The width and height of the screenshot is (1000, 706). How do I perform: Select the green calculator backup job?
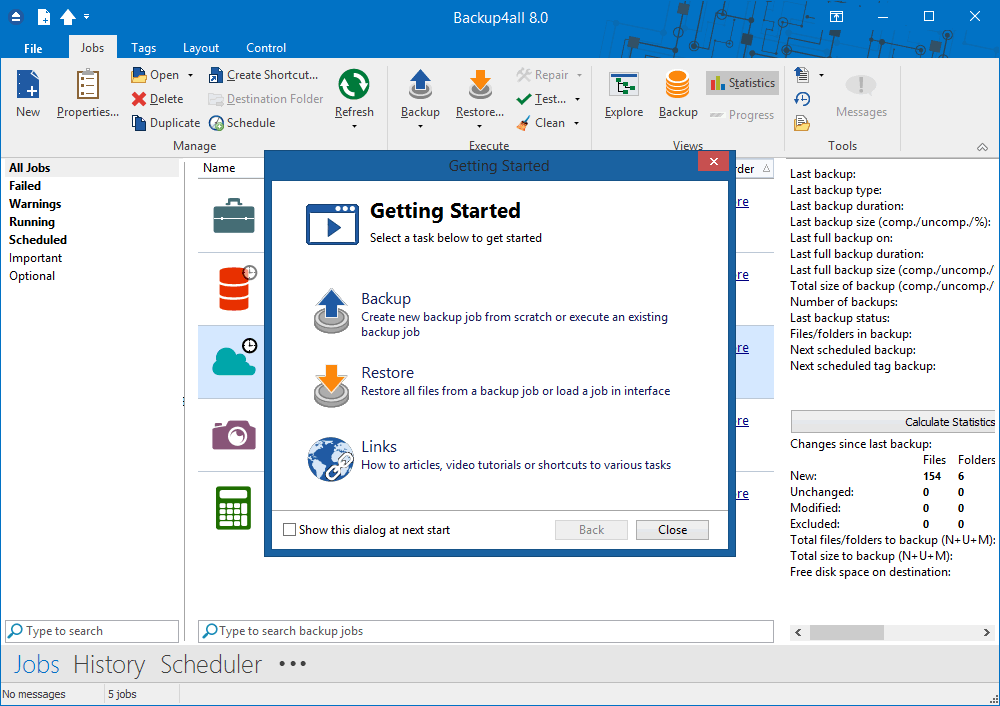pos(233,508)
